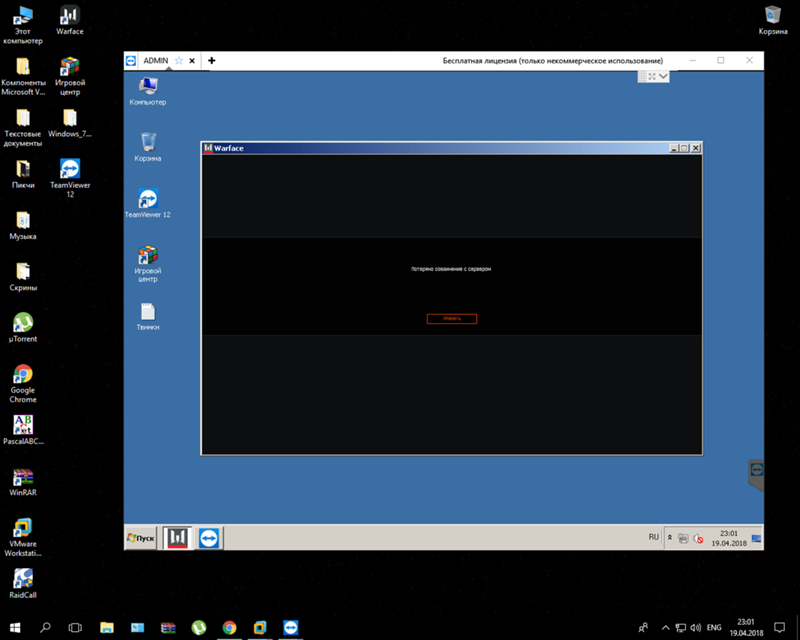Image resolution: width=800 pixels, height=640 pixels.
Task: Select Компьютер icon in the remote session
Action: coord(148,91)
